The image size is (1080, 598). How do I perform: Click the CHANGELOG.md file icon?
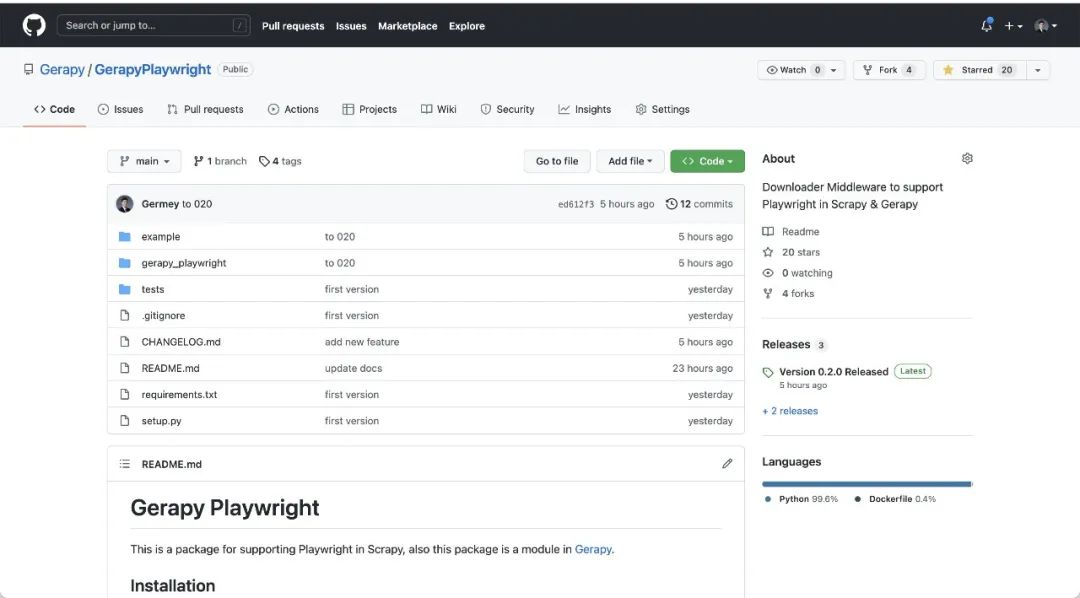click(125, 342)
